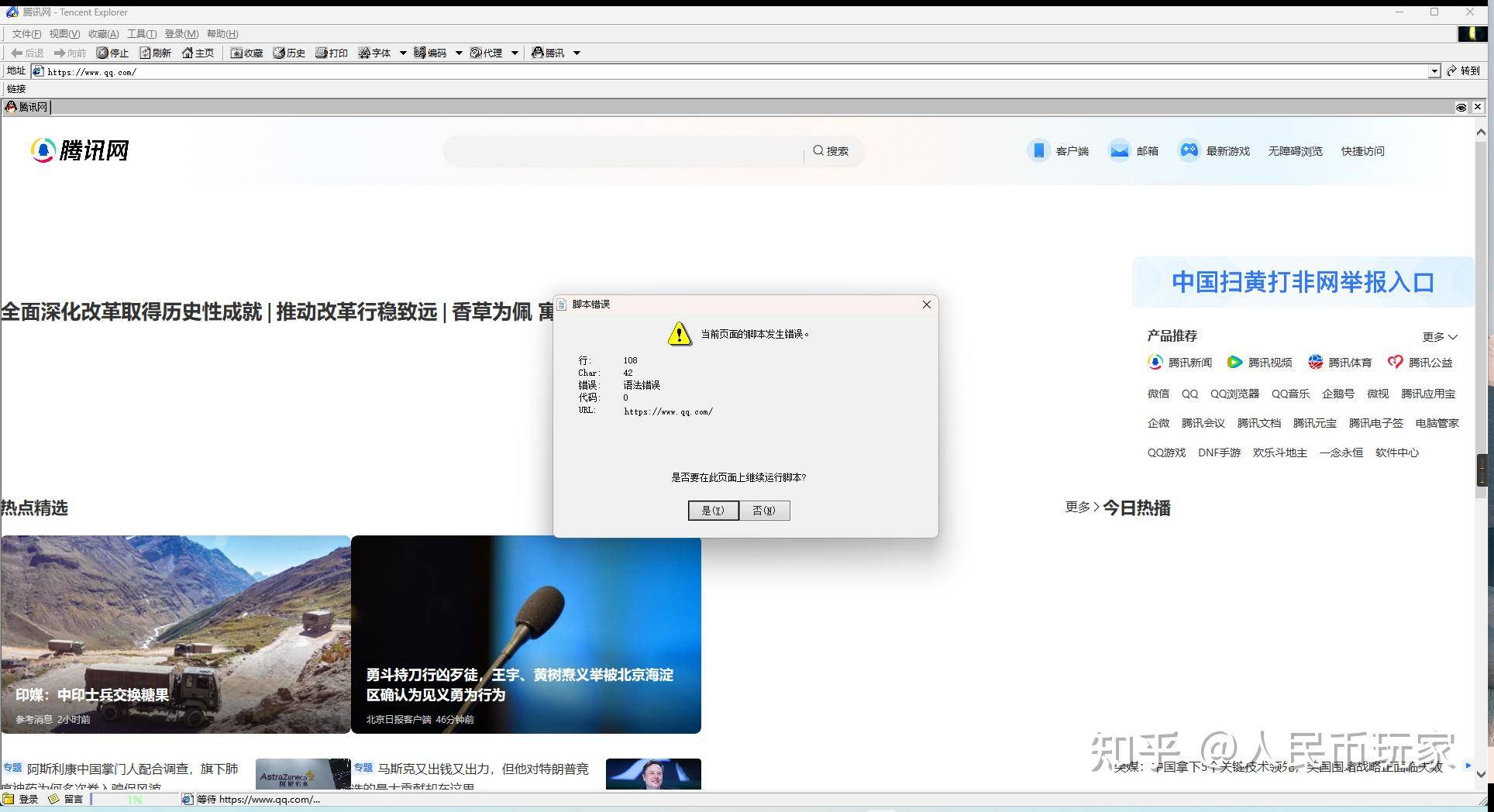Open the 收藏(A) menu
This screenshot has height=812, width=1494.
103,33
